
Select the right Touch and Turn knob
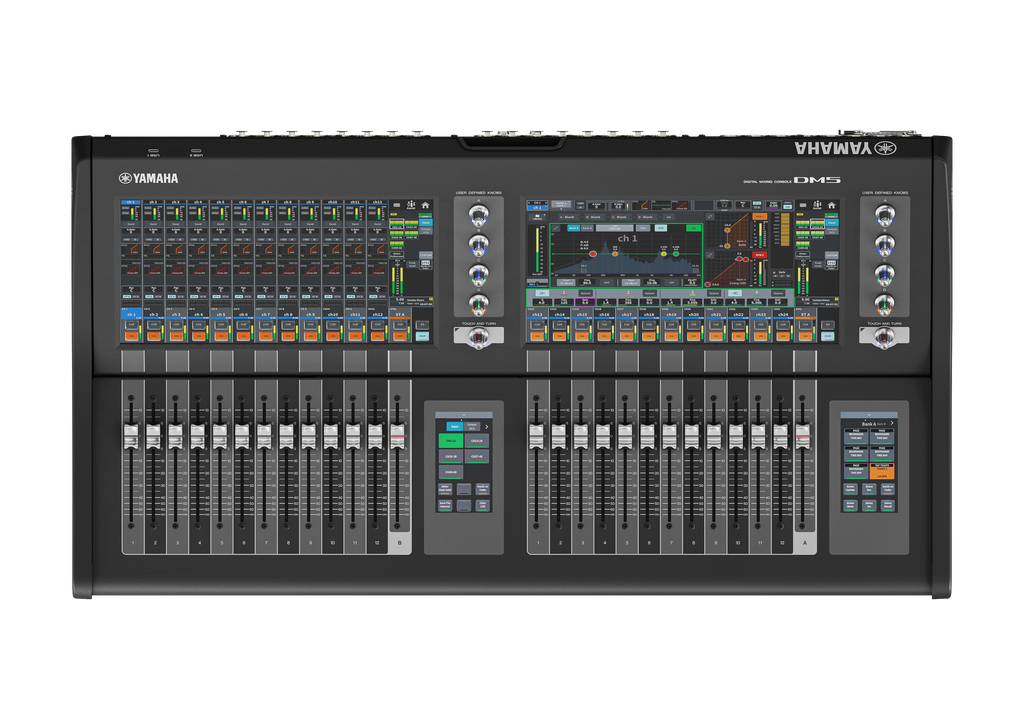885,338
